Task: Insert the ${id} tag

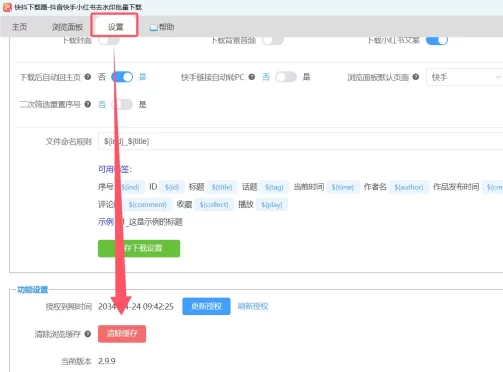Action: [172, 187]
